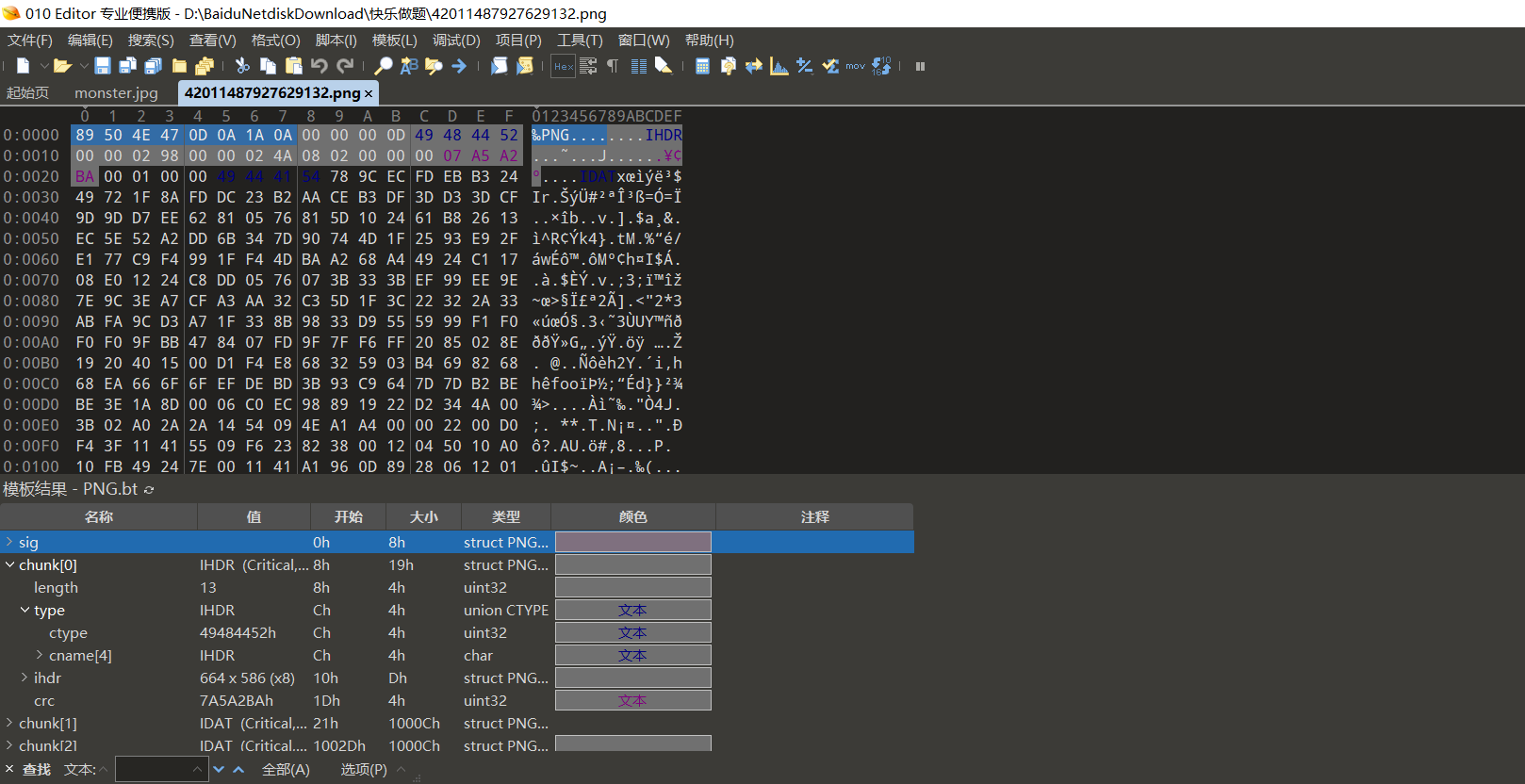Toggle the column mode icon
Viewport: 1525px width, 784px height.
point(638,66)
